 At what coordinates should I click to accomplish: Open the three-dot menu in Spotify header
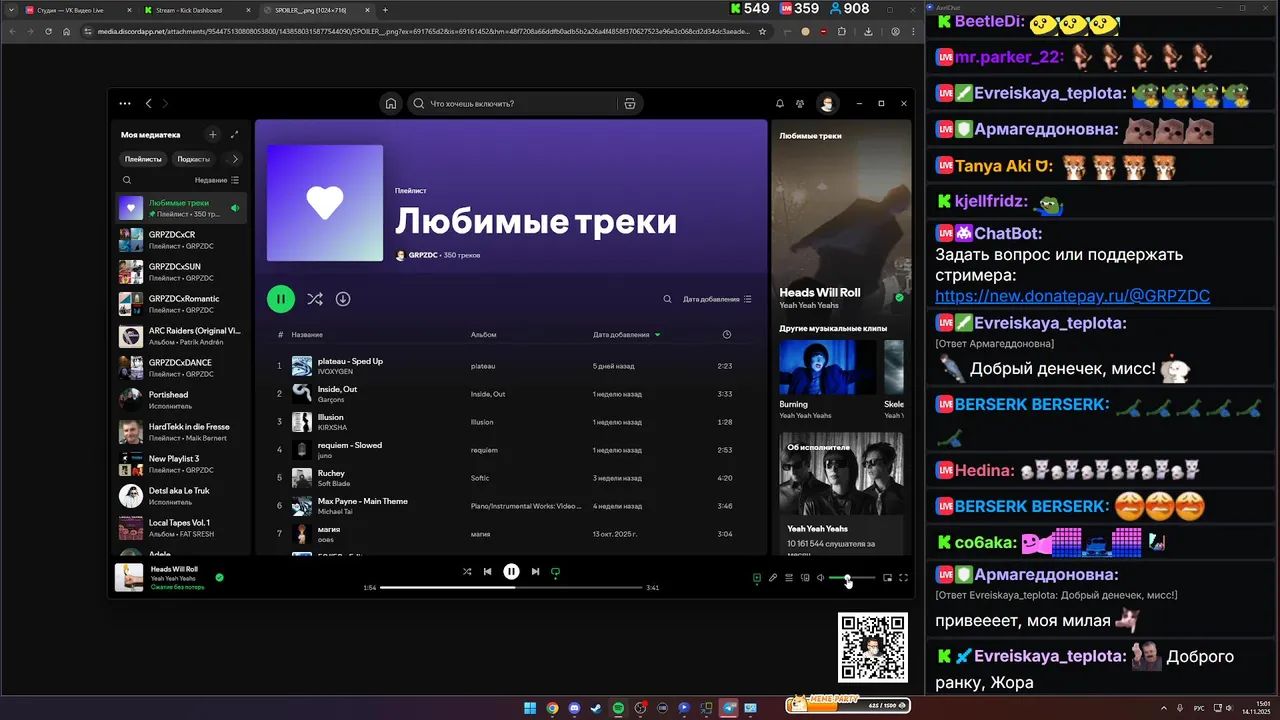125,103
